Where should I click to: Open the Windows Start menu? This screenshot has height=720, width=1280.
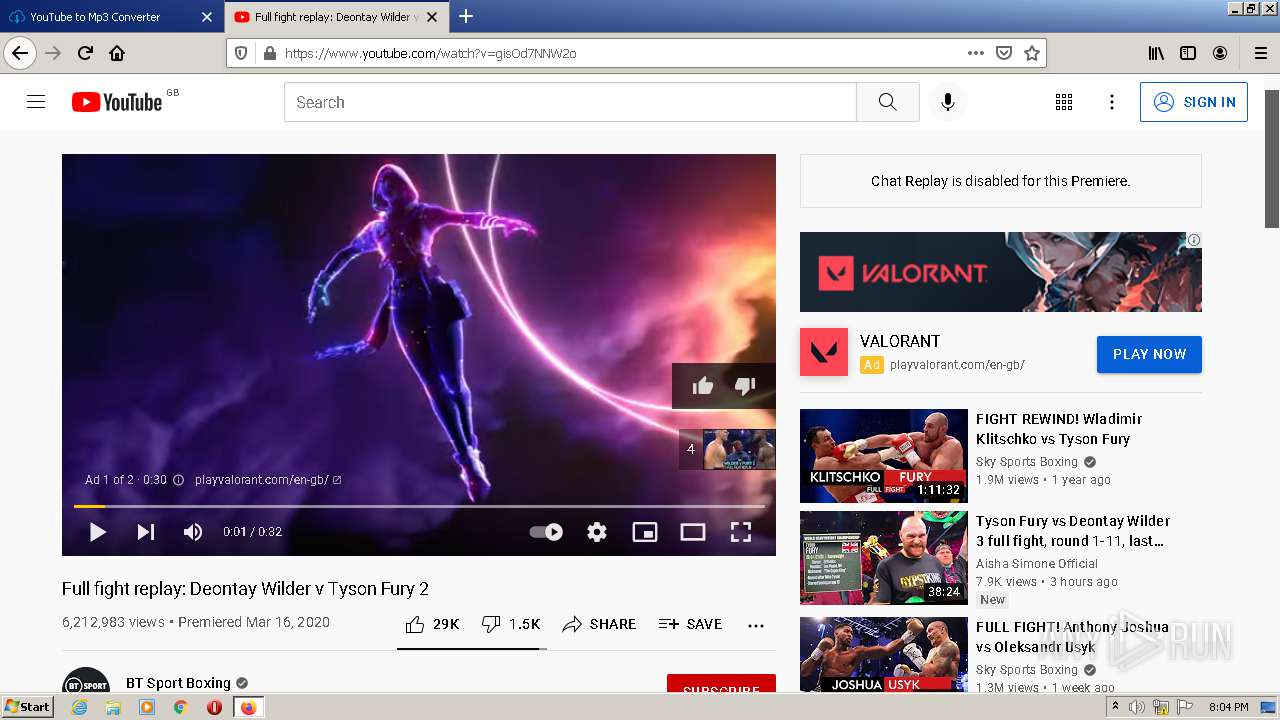click(27, 707)
